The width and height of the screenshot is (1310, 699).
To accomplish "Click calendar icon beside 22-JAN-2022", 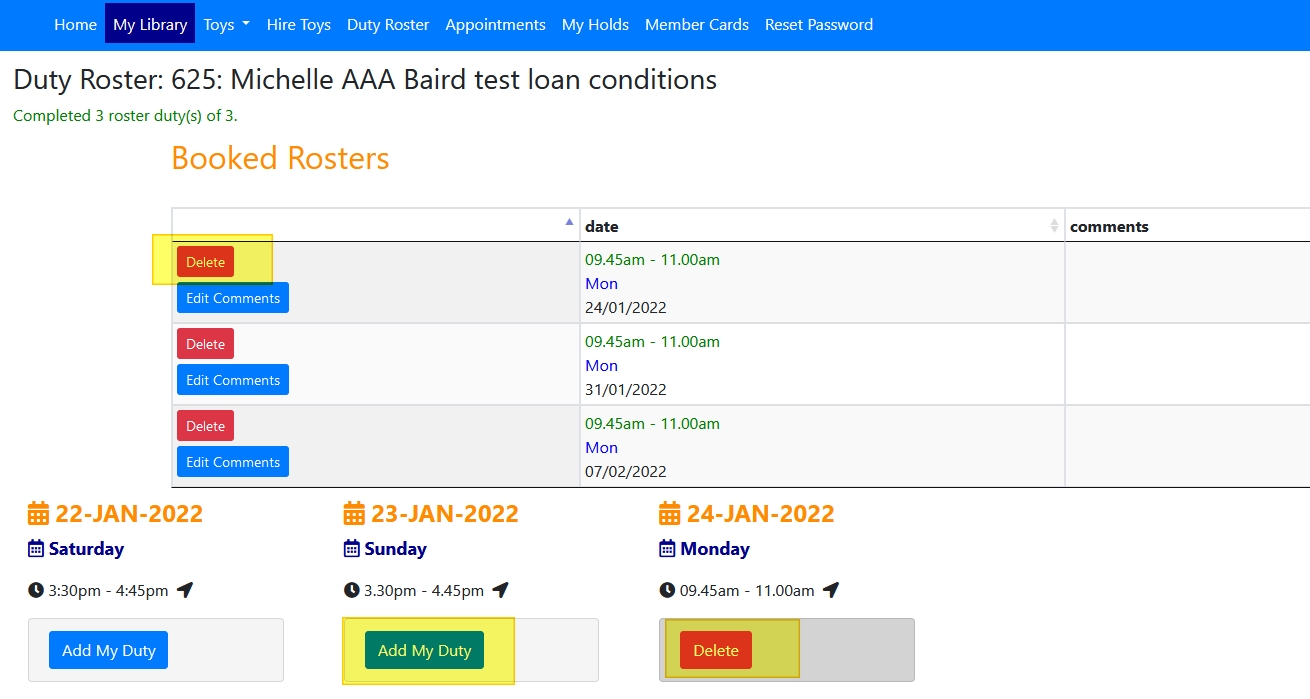I will [38, 514].
